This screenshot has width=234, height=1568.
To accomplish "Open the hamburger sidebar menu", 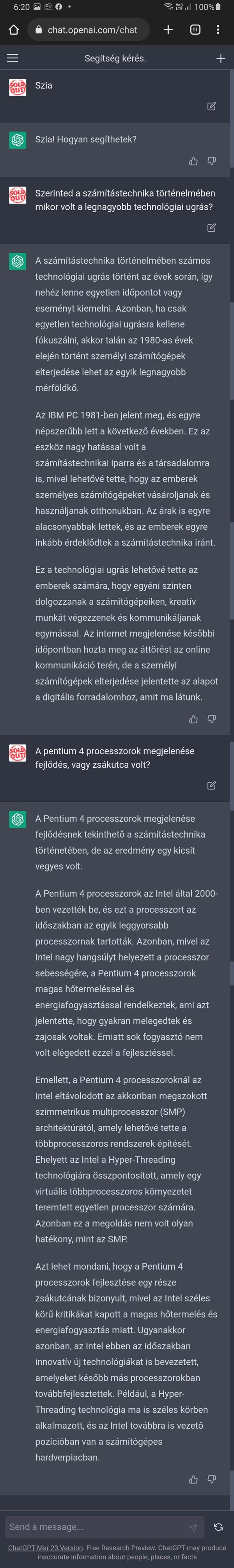I will (x=12, y=58).
